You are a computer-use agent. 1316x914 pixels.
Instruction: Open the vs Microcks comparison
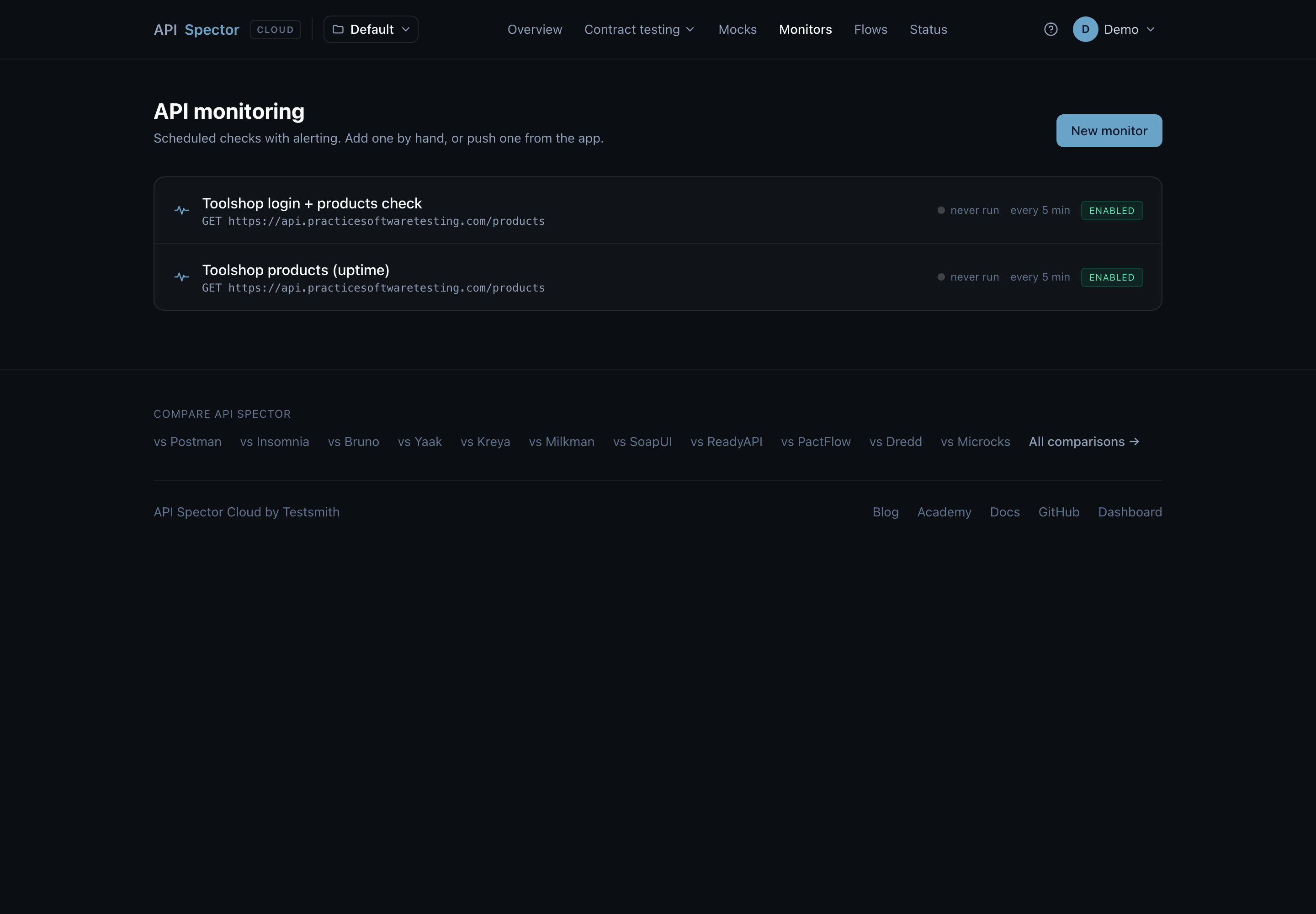(975, 441)
